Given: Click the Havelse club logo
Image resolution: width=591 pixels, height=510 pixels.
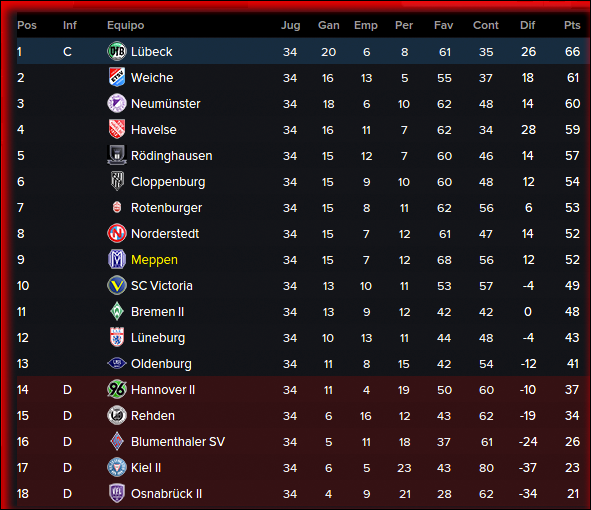Looking at the screenshot, I should point(117,129).
